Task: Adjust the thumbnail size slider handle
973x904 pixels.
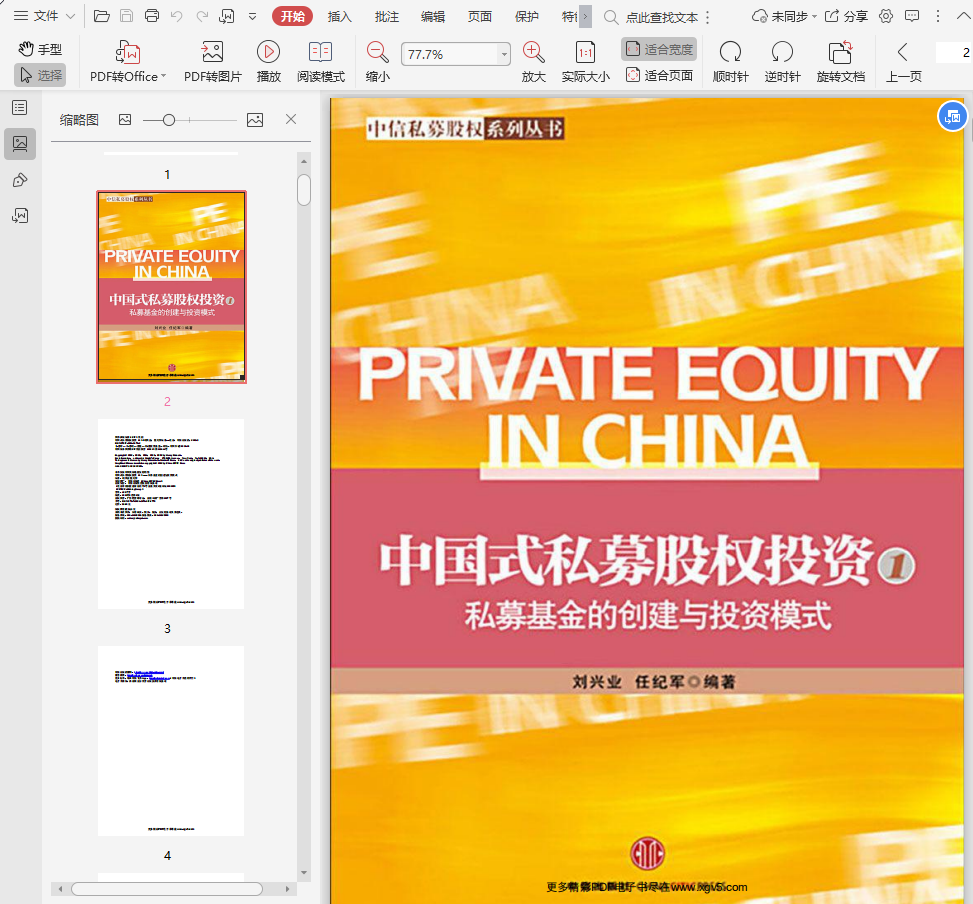Action: pyautogui.click(x=169, y=120)
